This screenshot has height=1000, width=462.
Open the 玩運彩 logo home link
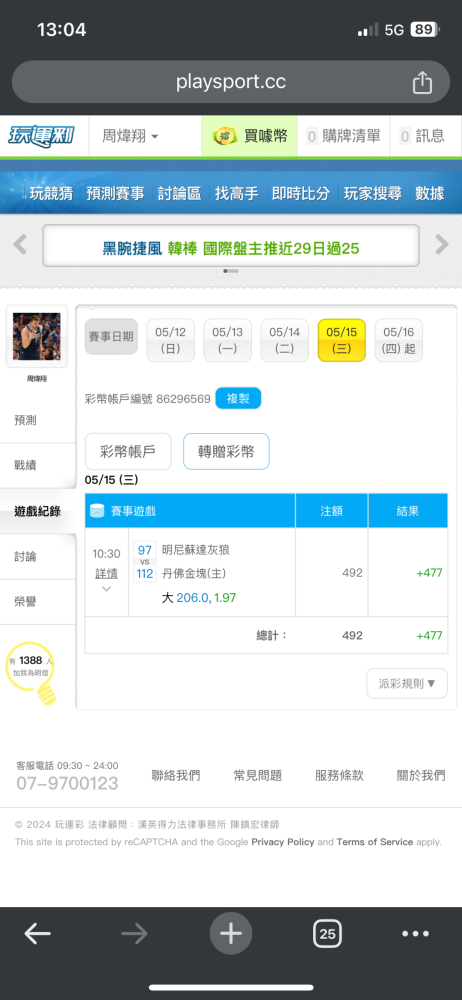(41, 136)
